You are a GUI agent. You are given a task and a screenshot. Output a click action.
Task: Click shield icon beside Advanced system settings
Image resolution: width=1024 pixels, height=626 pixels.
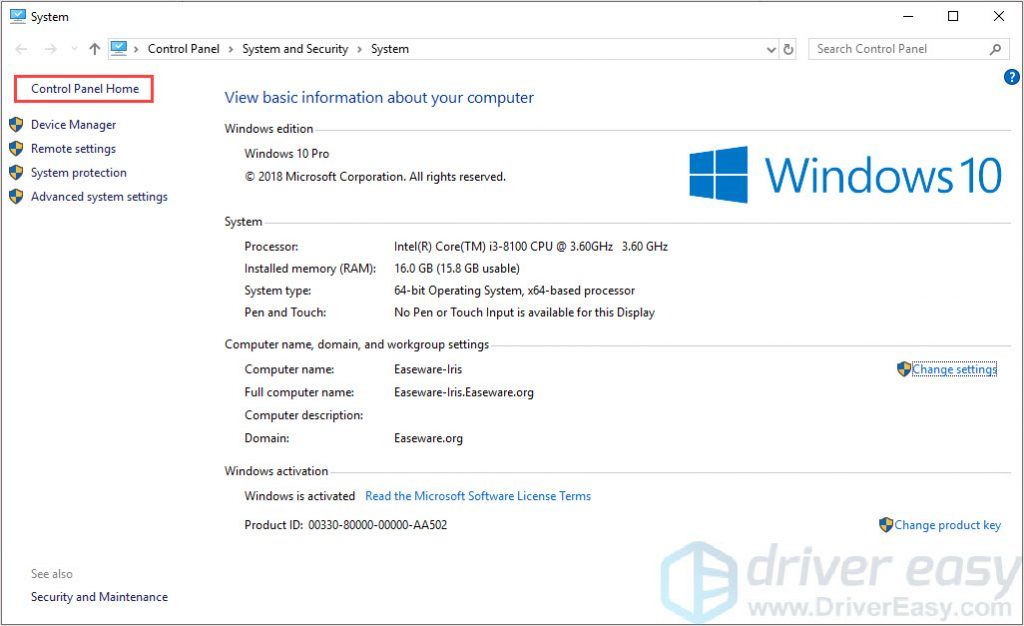coord(16,196)
